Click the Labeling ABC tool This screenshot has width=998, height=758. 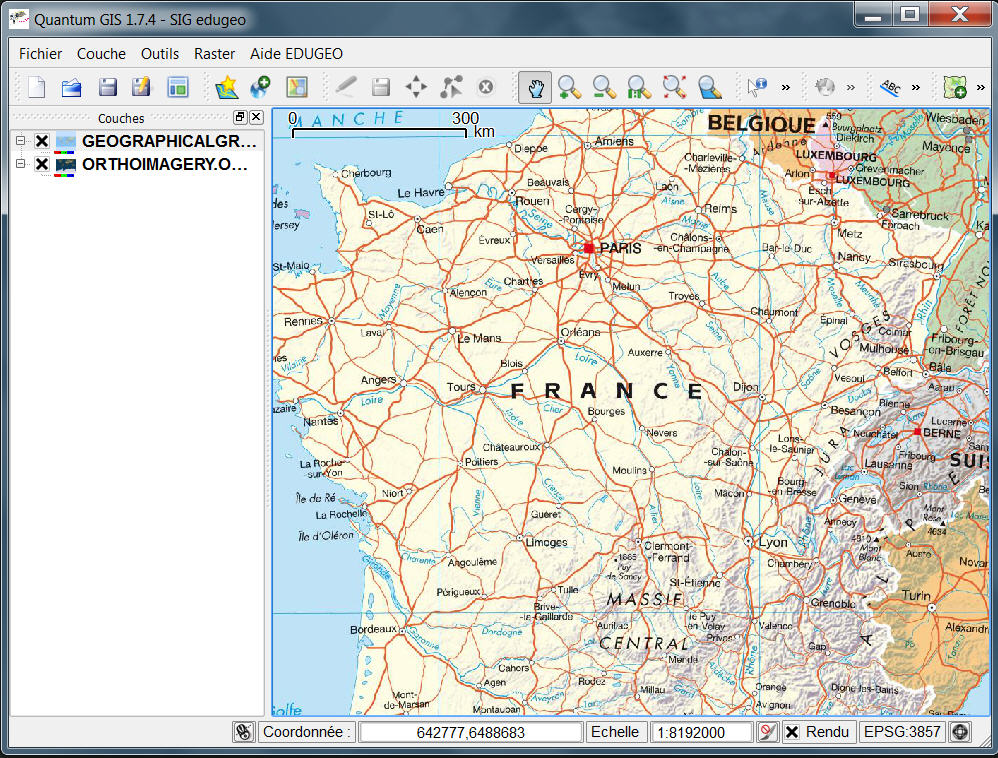click(889, 87)
